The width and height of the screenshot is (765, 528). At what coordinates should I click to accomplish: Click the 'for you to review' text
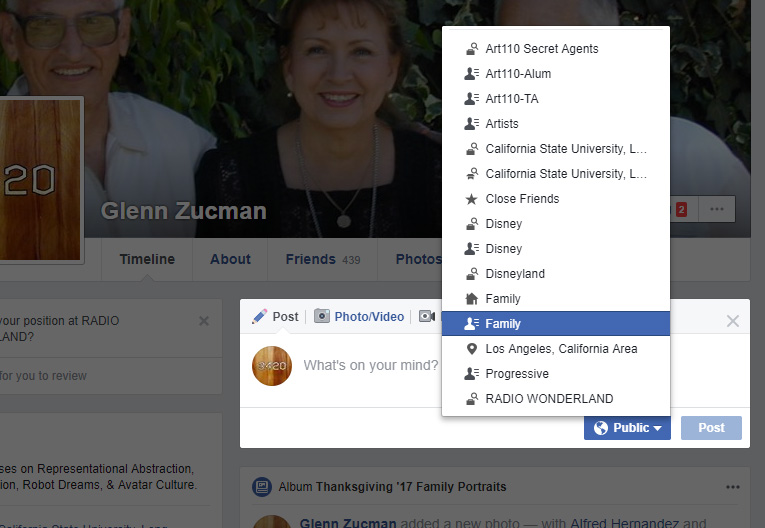[43, 376]
